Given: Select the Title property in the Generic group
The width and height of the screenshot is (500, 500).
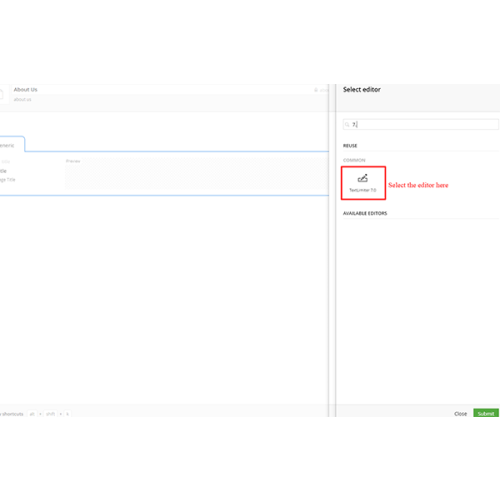Looking at the screenshot, I should coord(3,171).
